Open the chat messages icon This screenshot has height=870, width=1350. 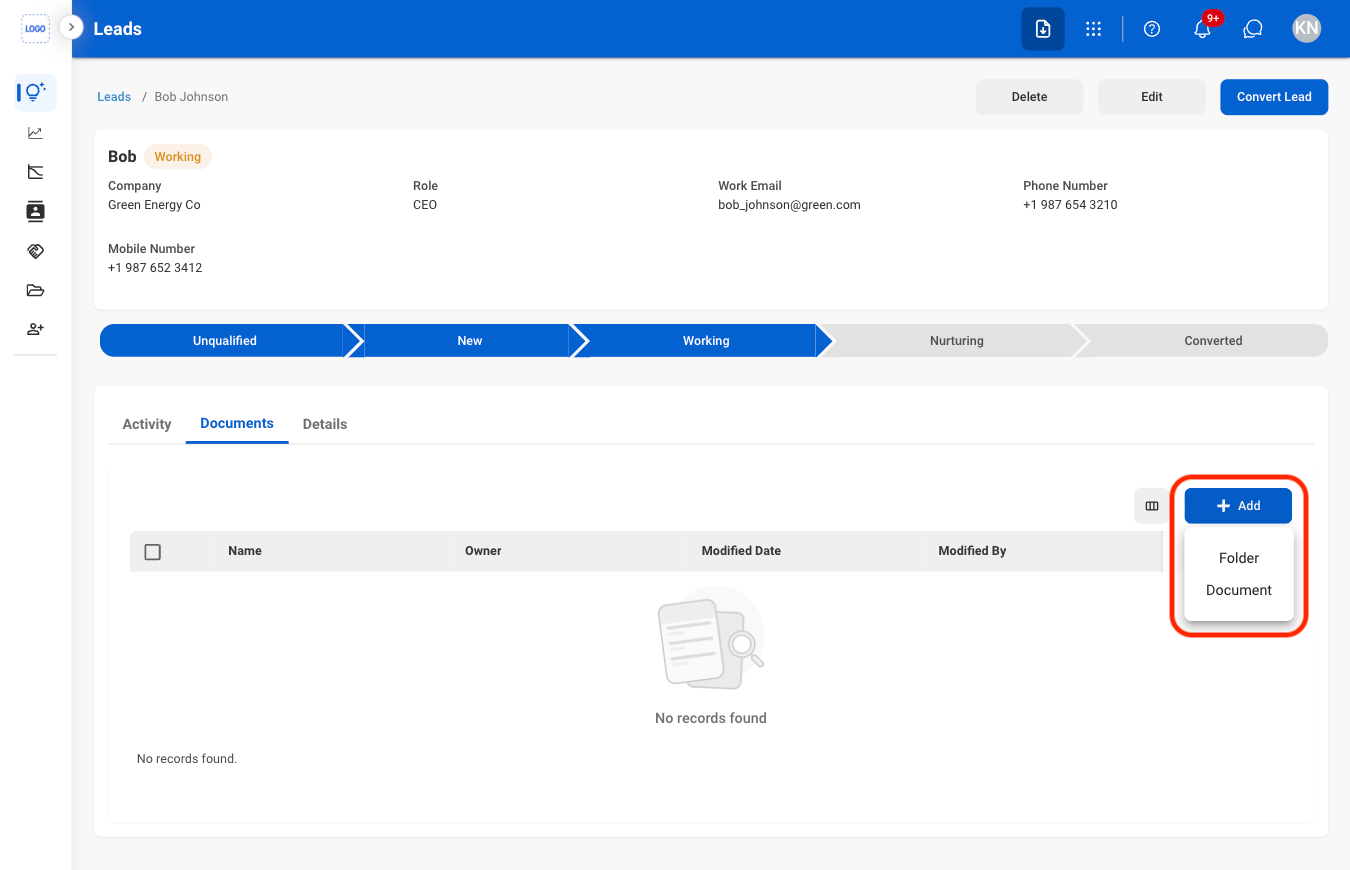(1253, 29)
